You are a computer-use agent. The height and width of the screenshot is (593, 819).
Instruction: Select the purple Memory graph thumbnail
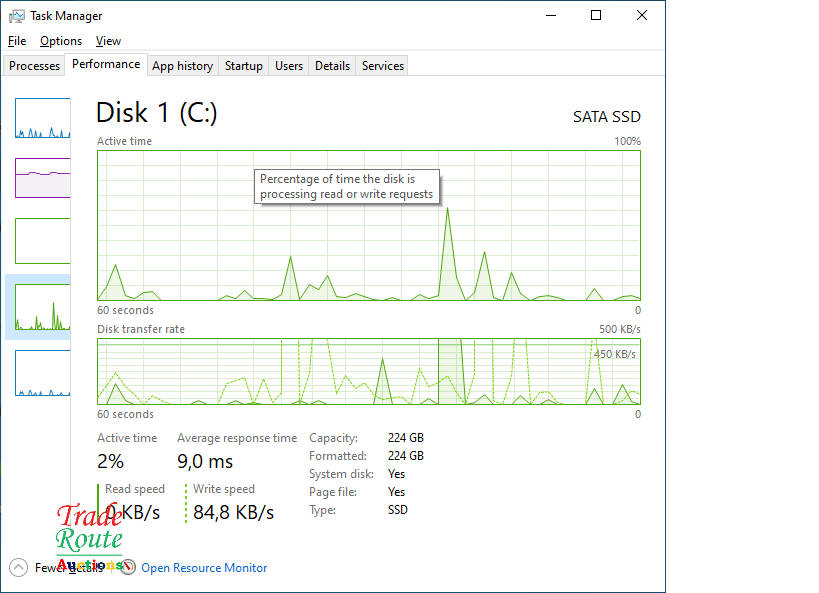[x=43, y=178]
